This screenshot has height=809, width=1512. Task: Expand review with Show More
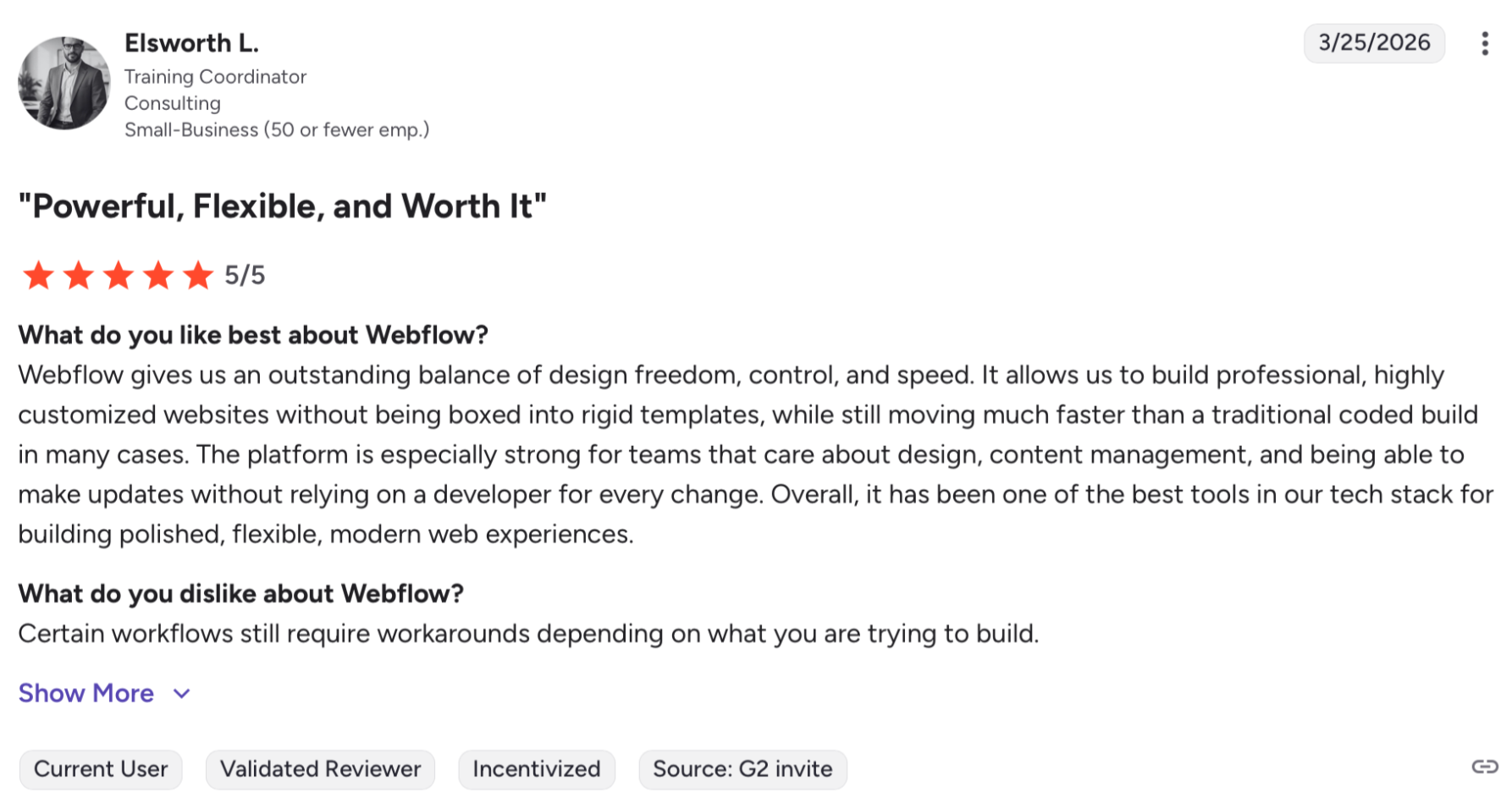click(86, 693)
